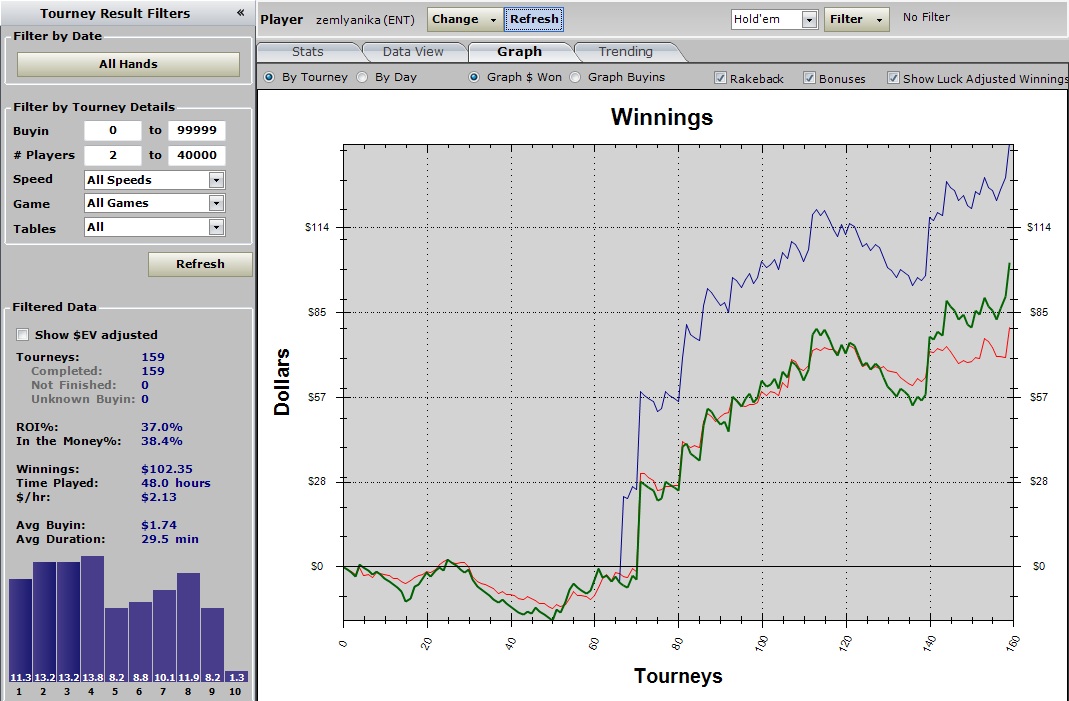Uncheck the Rakeback checkbox
Screen dimensions: 1069x701
(x=720, y=78)
